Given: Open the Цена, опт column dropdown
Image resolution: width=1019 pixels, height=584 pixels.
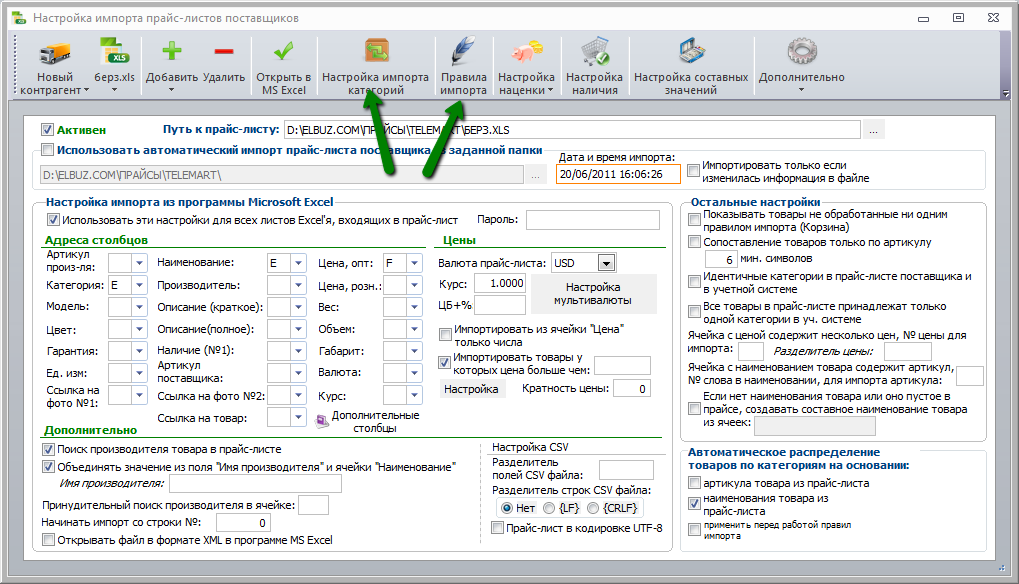Looking at the screenshot, I should 415,263.
